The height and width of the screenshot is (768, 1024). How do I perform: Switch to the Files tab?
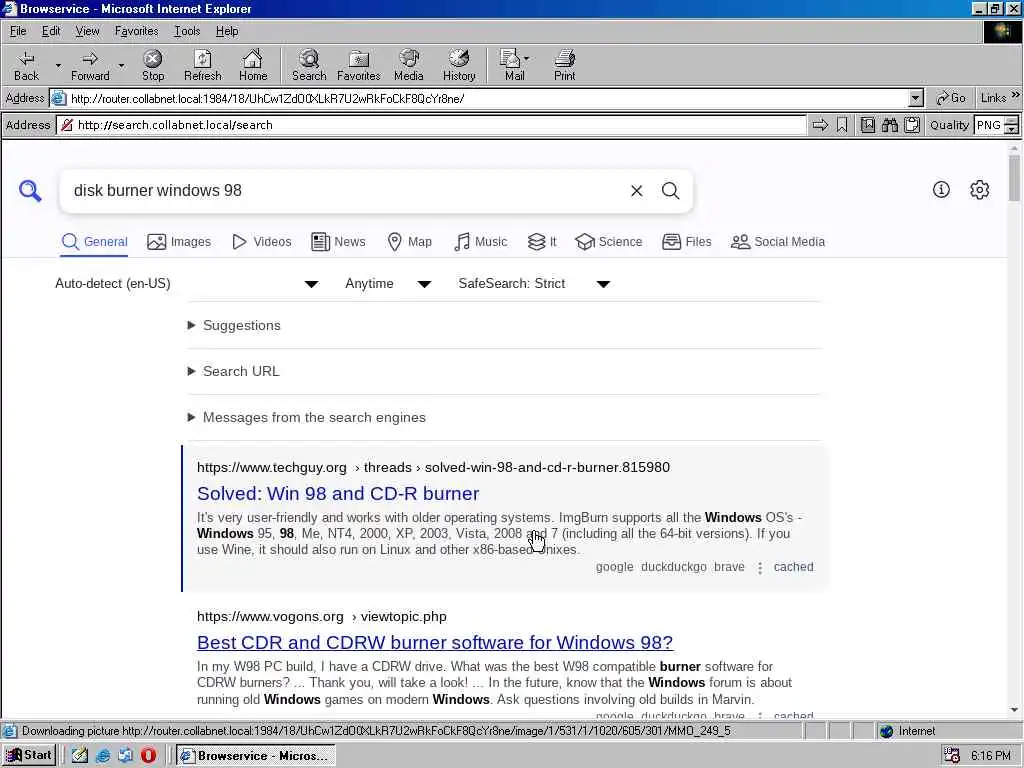tap(686, 242)
